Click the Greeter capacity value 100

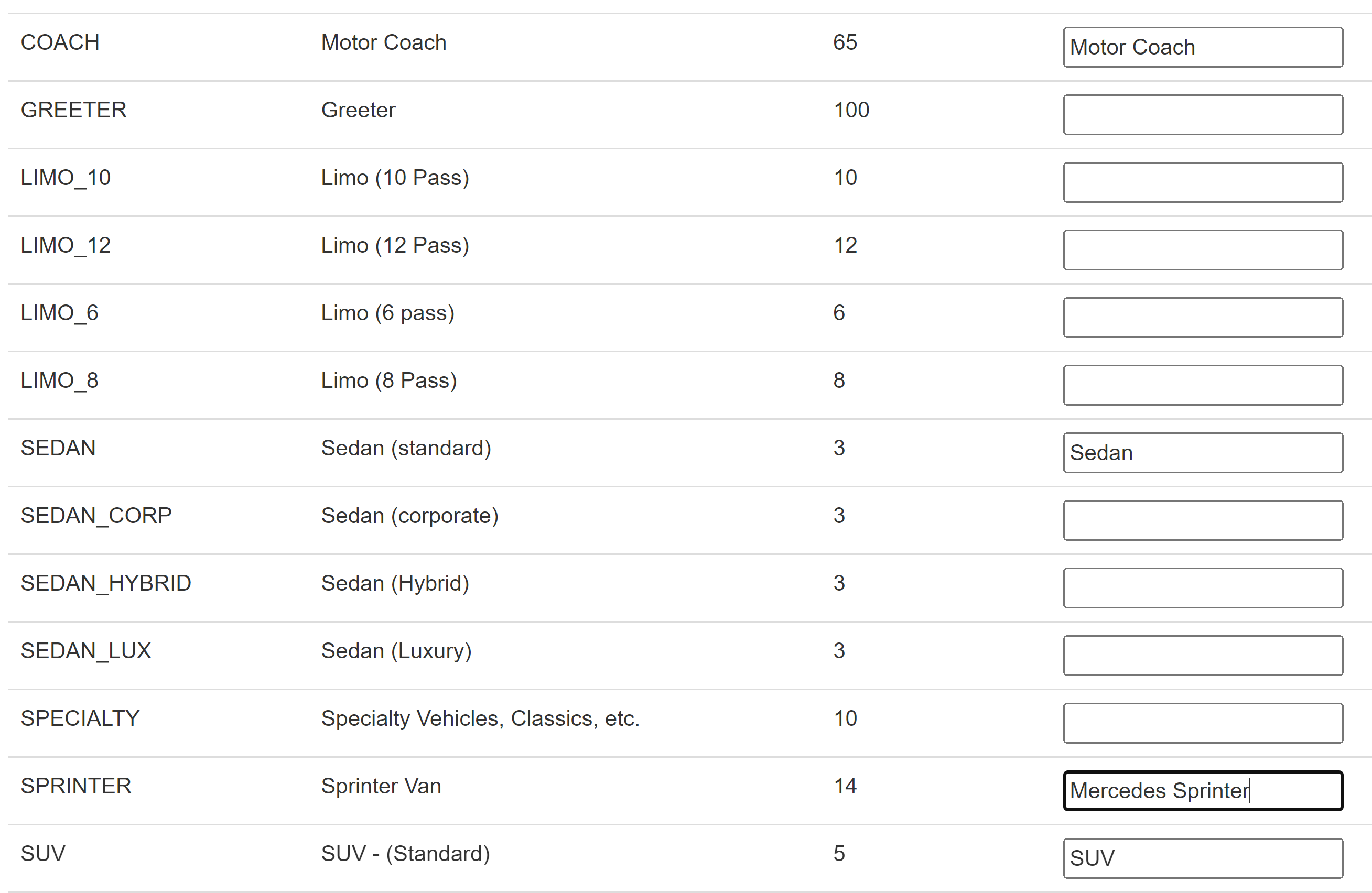tap(851, 110)
